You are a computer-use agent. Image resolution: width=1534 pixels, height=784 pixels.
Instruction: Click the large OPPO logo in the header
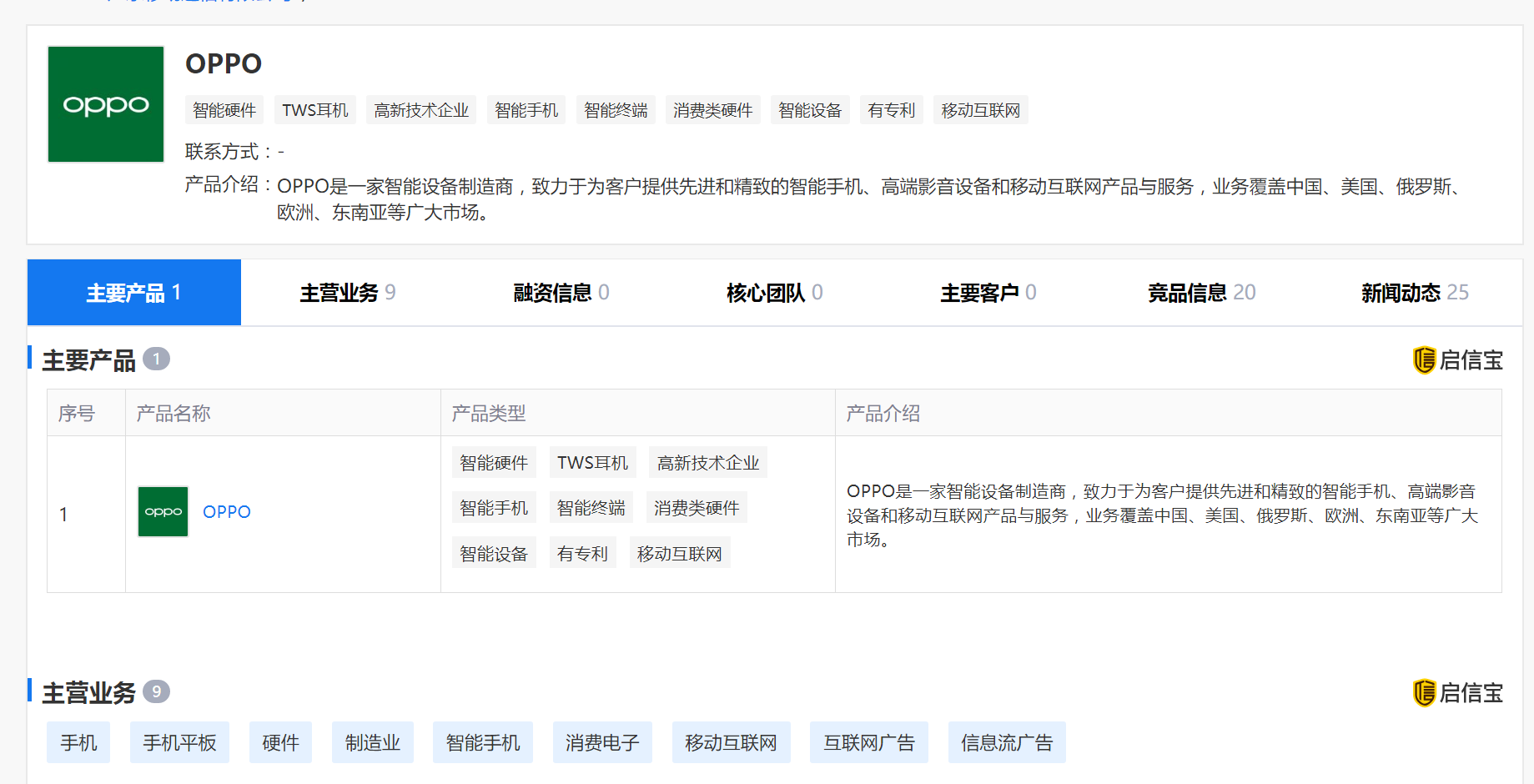tap(106, 104)
